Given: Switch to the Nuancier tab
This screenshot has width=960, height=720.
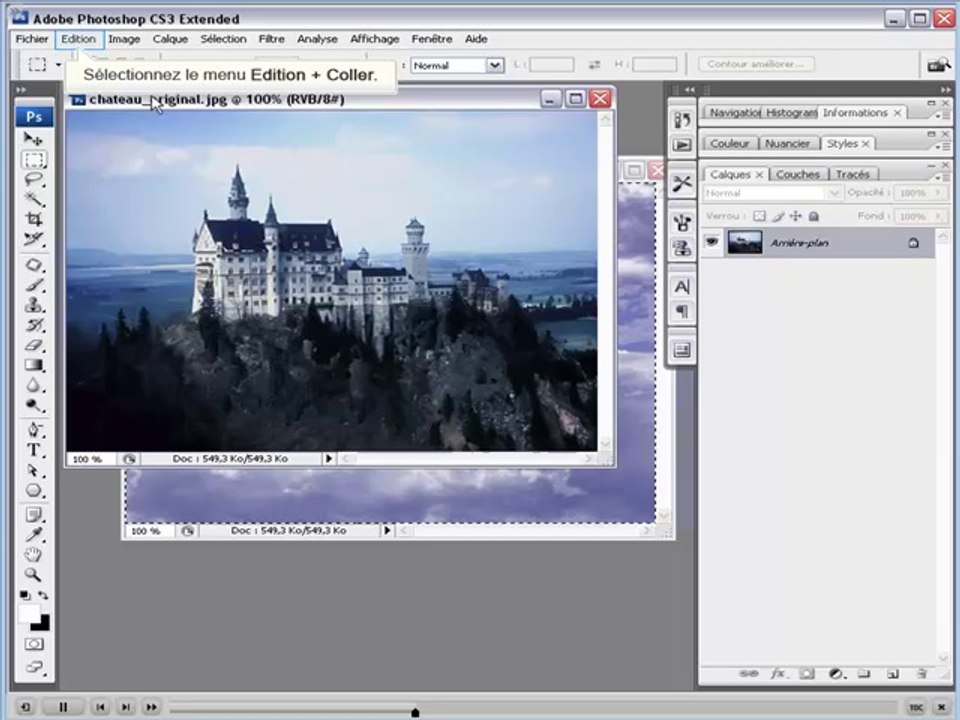Looking at the screenshot, I should tap(787, 144).
